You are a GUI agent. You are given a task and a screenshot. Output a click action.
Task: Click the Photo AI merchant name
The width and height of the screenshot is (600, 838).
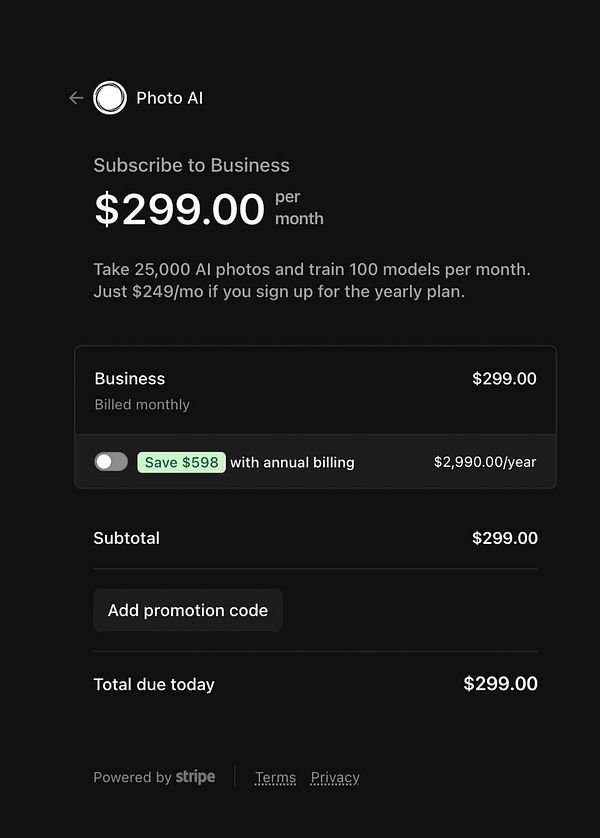click(169, 98)
